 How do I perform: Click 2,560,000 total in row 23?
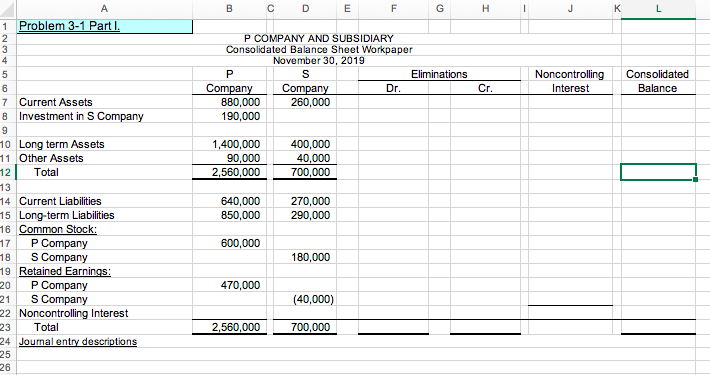click(236, 327)
